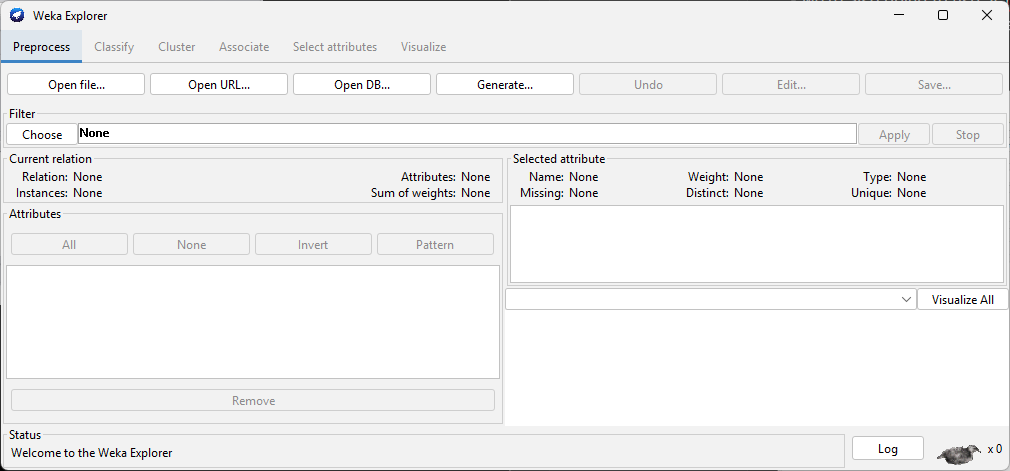Maximize the Weka Explorer window
Image resolution: width=1010 pixels, height=471 pixels.
(x=942, y=15)
